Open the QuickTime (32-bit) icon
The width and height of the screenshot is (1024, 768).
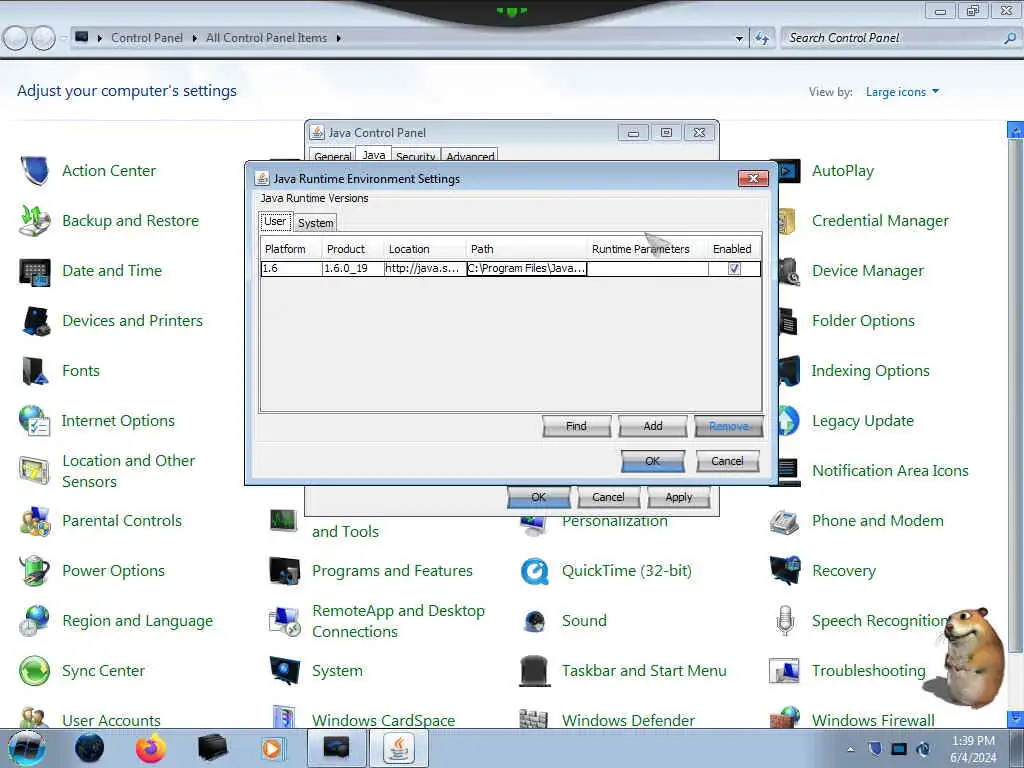(x=534, y=571)
